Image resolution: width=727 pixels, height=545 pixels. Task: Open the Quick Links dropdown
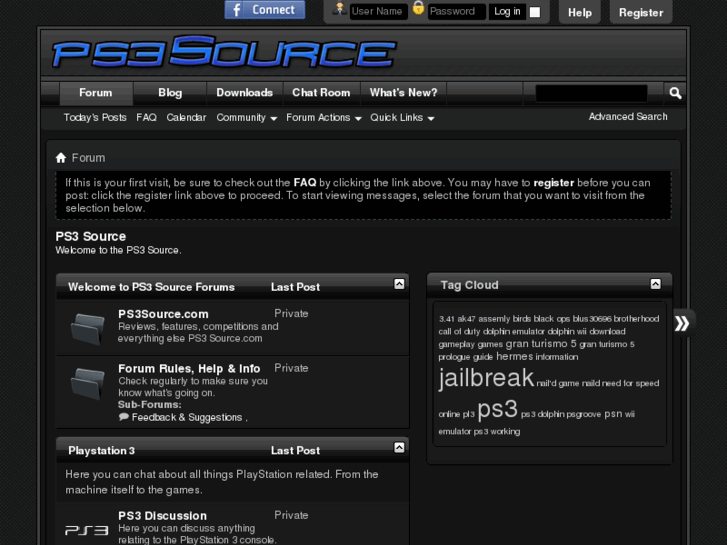[x=402, y=118]
